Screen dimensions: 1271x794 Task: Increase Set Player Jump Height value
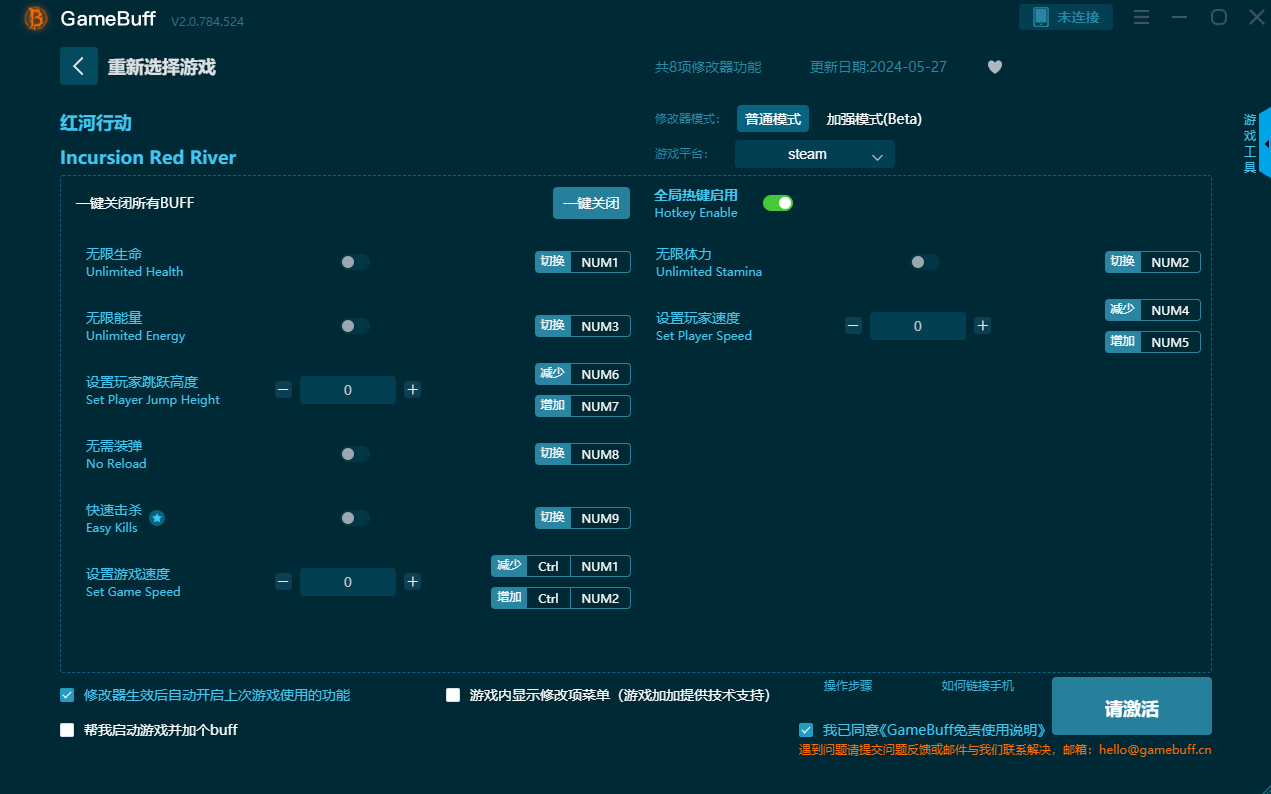[x=412, y=390]
